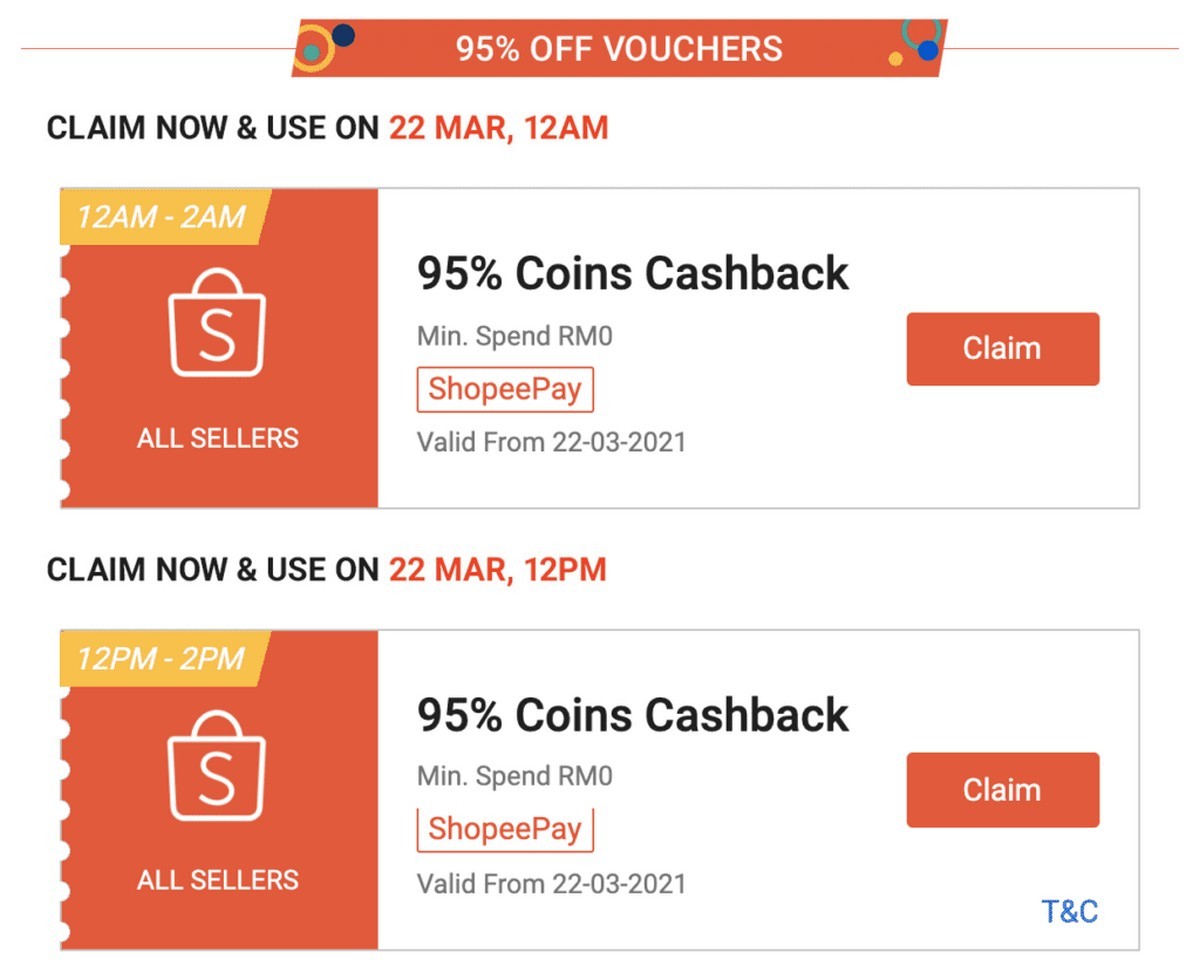The image size is (1200, 980).
Task: Open the T&C link
Action: click(x=1069, y=911)
